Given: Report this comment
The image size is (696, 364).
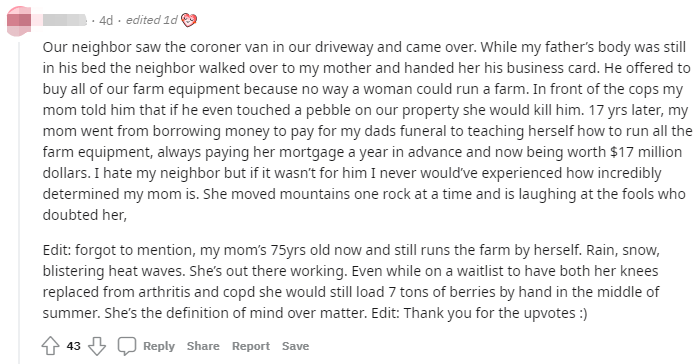Looking at the screenshot, I should point(251,346).
